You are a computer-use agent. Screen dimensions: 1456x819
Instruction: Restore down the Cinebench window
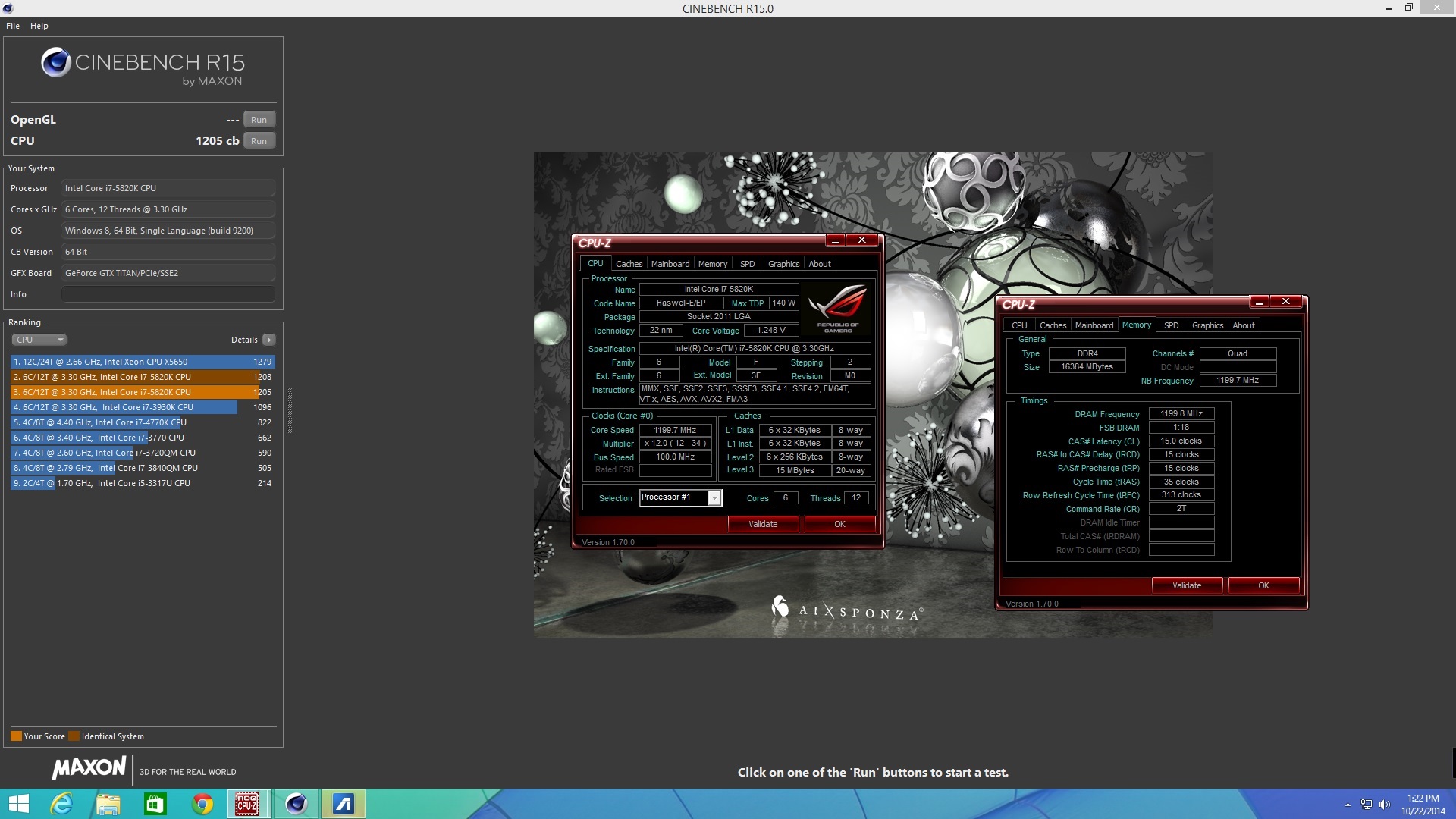[1408, 8]
